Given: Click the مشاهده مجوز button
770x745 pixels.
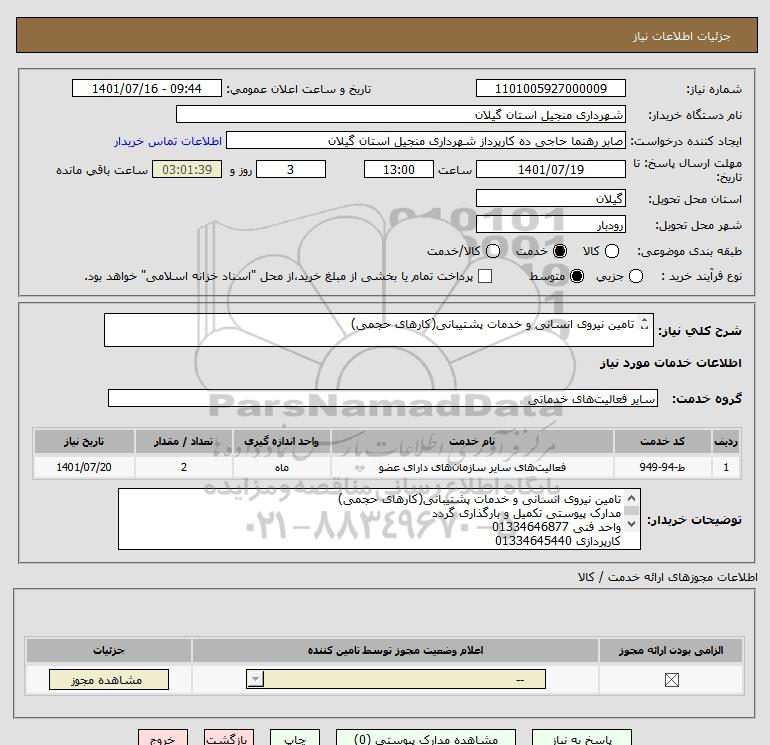Looking at the screenshot, I should pyautogui.click(x=109, y=680).
